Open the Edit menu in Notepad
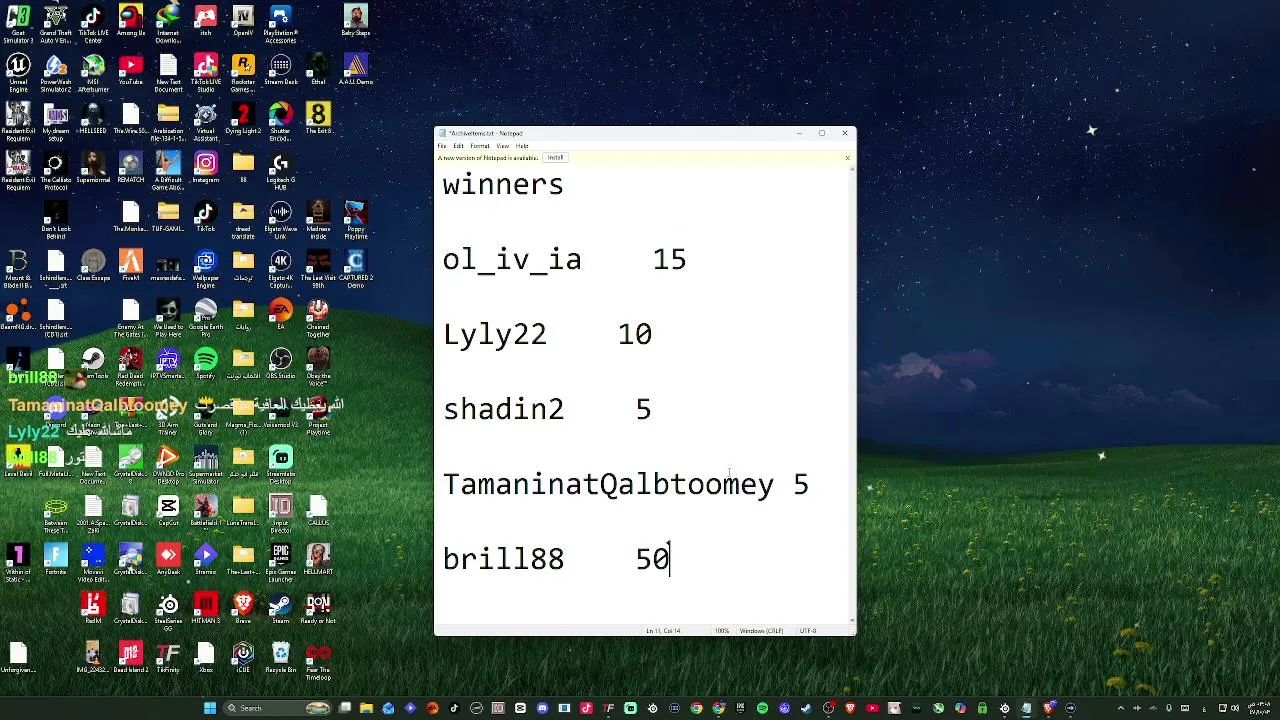Screen dimensions: 1280x720 (x=458, y=146)
